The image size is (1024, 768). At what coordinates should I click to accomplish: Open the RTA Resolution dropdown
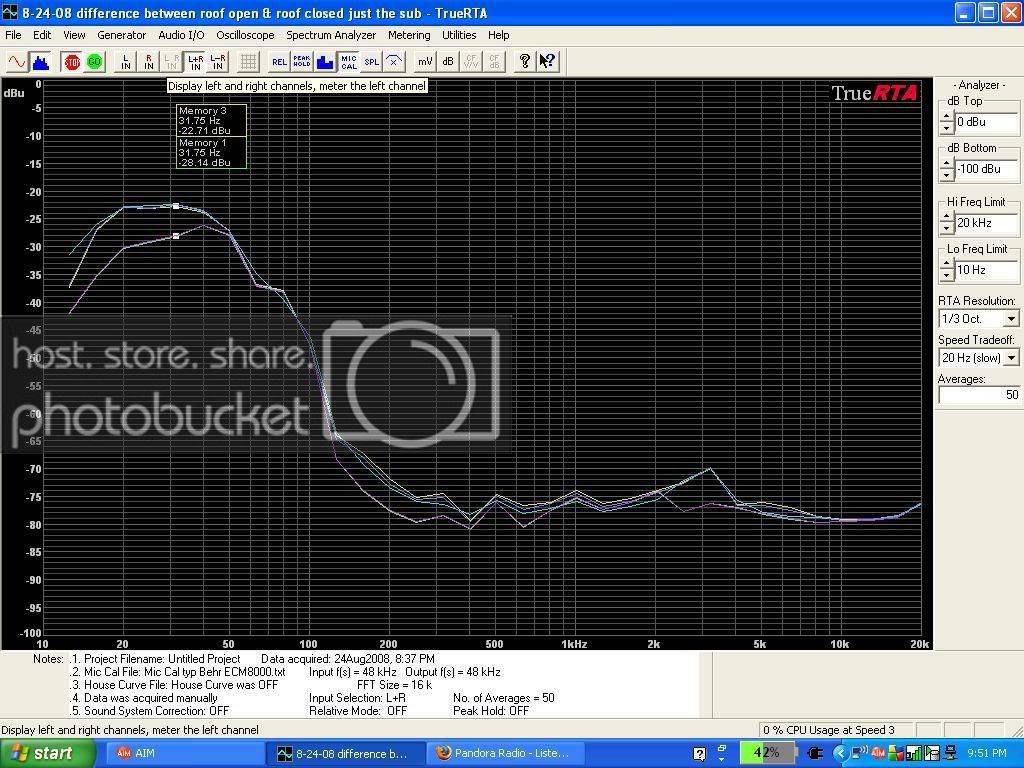click(1011, 319)
